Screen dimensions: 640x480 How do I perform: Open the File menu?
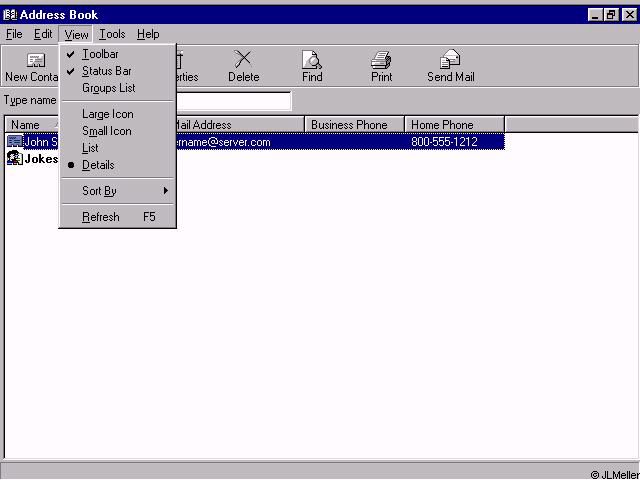pos(14,34)
